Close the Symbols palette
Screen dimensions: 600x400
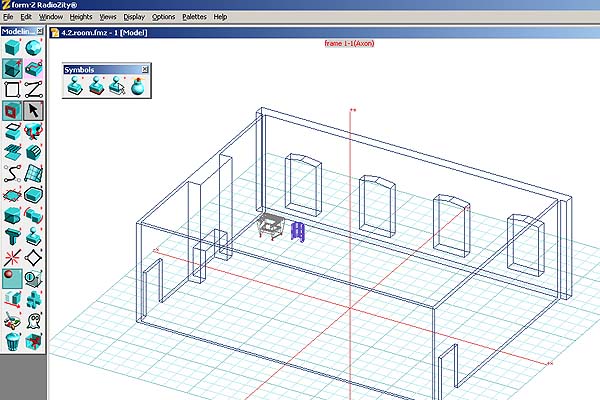146,69
